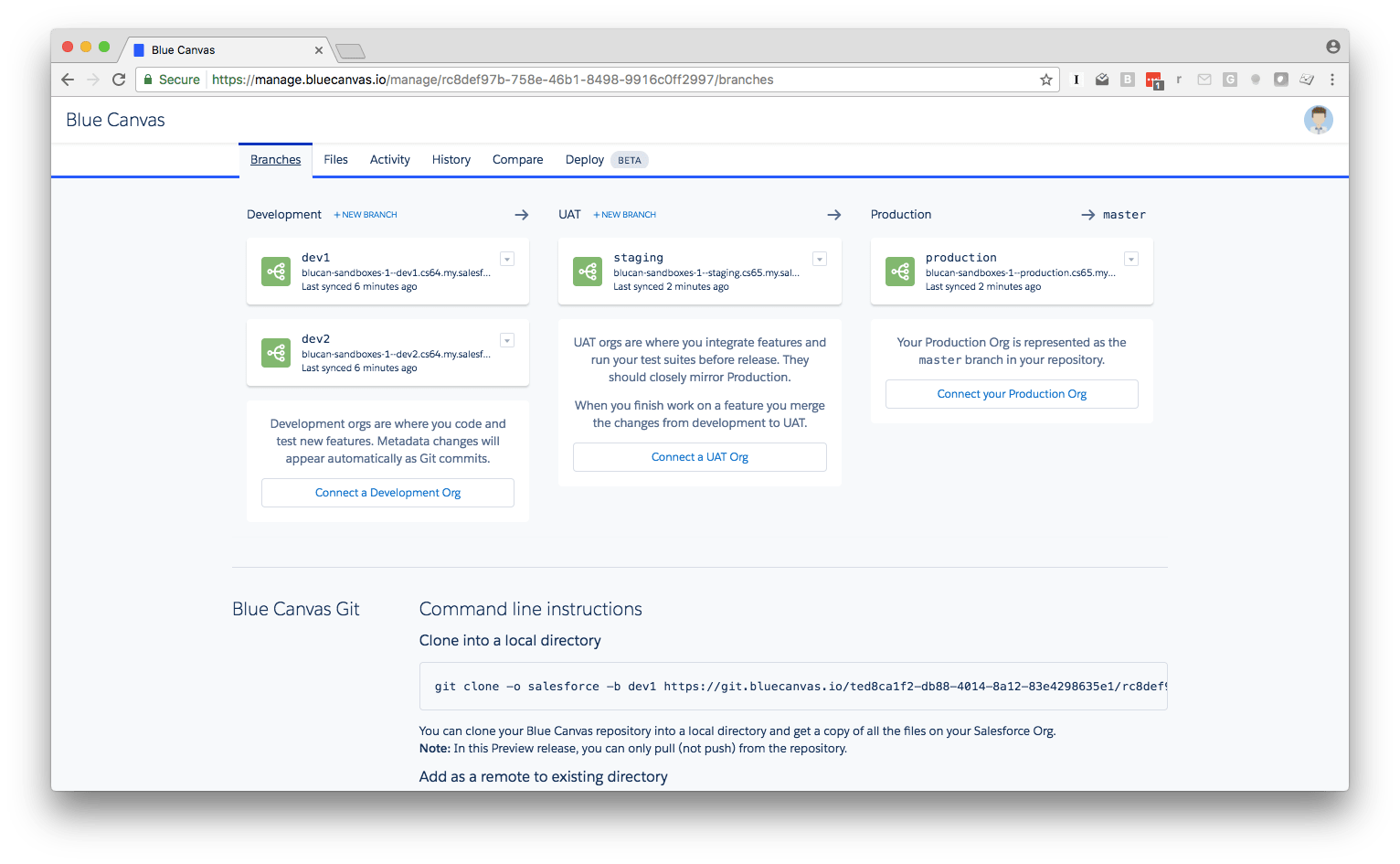Open the Deploy beta tab
Viewport: 1400px width, 864px height.
coord(605,160)
